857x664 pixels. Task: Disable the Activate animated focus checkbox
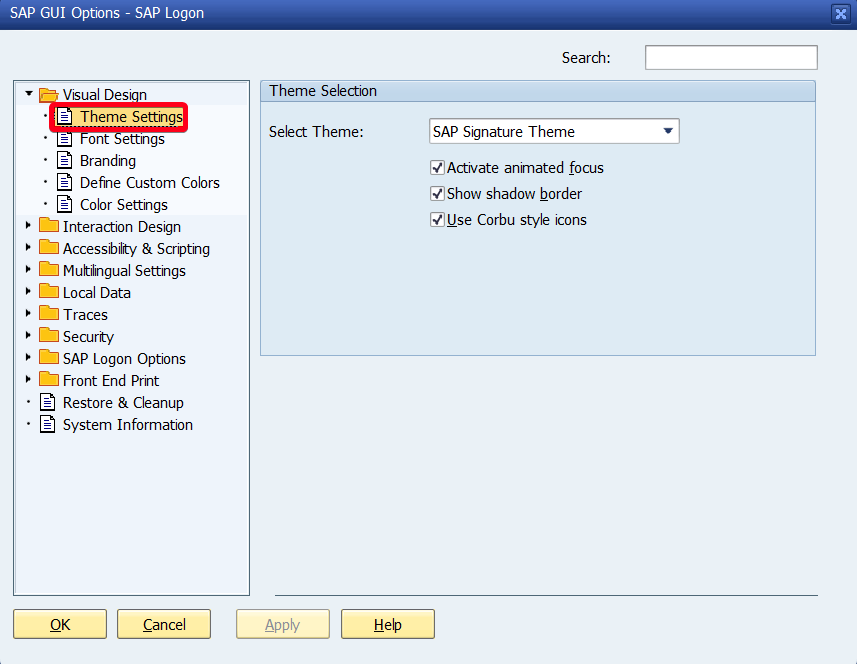tap(437, 168)
